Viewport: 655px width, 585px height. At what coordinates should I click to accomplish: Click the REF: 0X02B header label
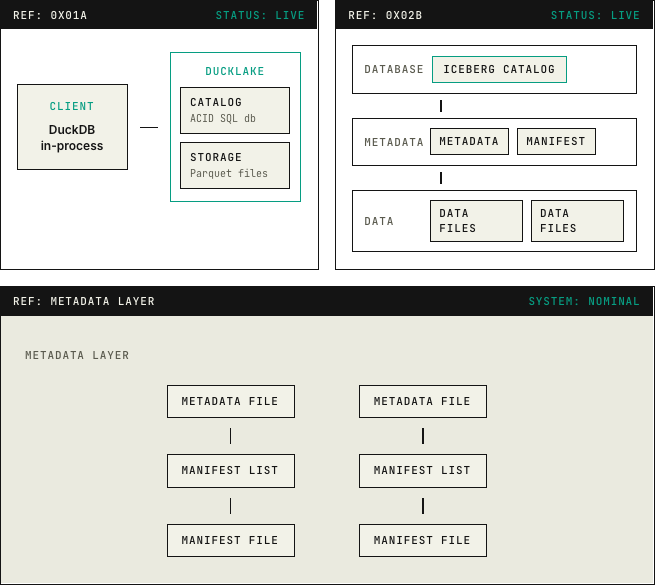(385, 15)
